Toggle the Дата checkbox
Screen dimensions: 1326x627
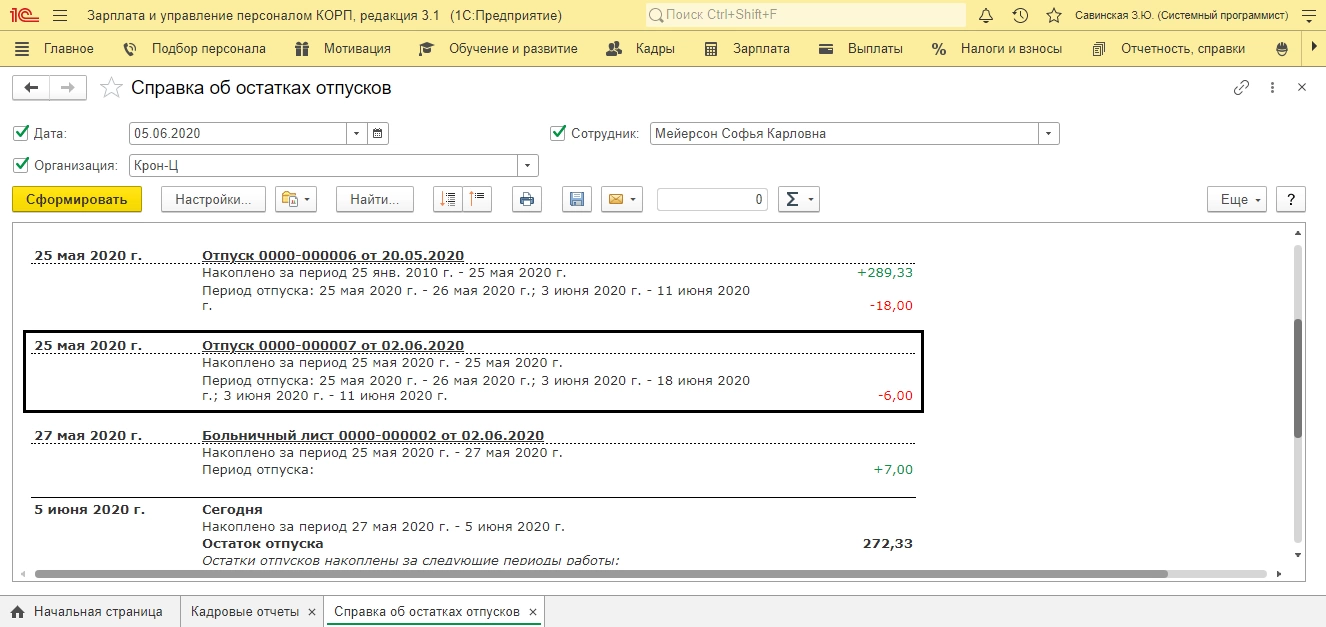21,133
